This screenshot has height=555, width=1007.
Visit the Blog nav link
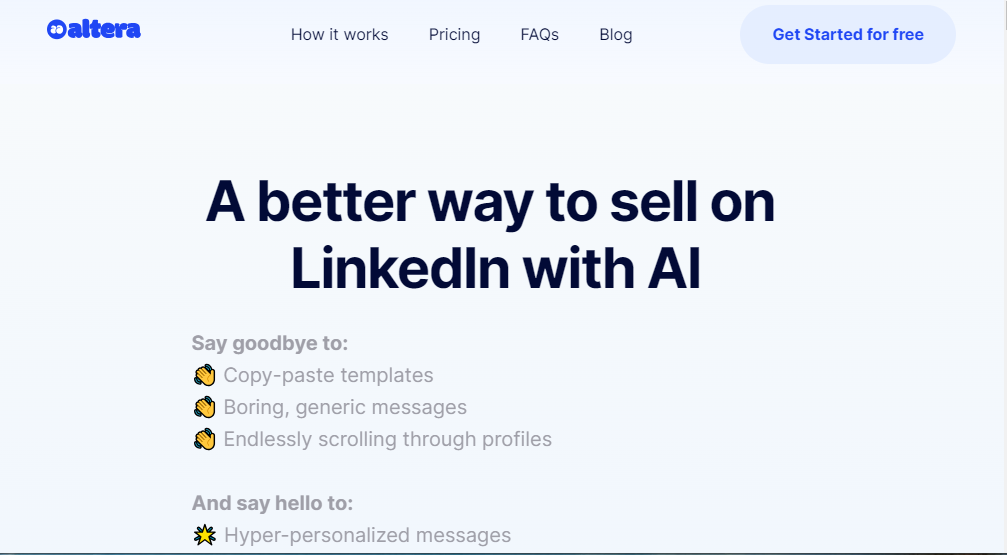click(615, 34)
